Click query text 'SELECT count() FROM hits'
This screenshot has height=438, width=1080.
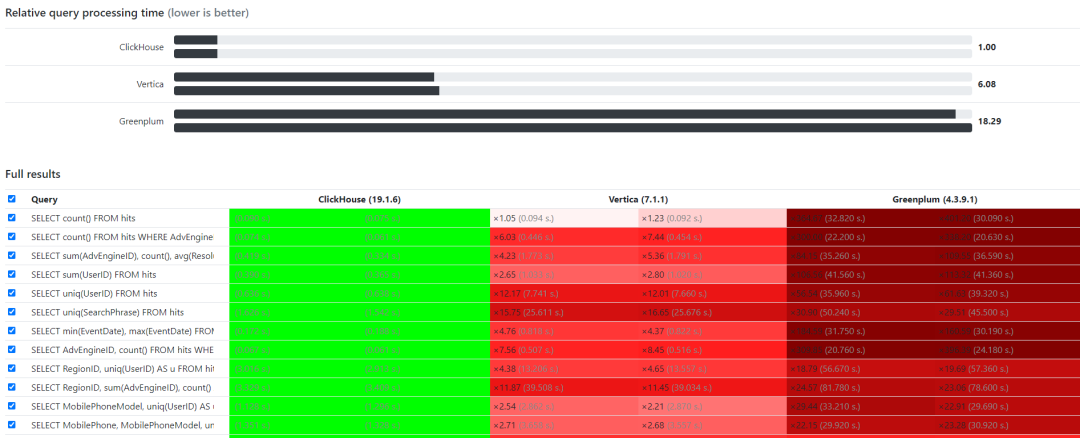(83, 218)
